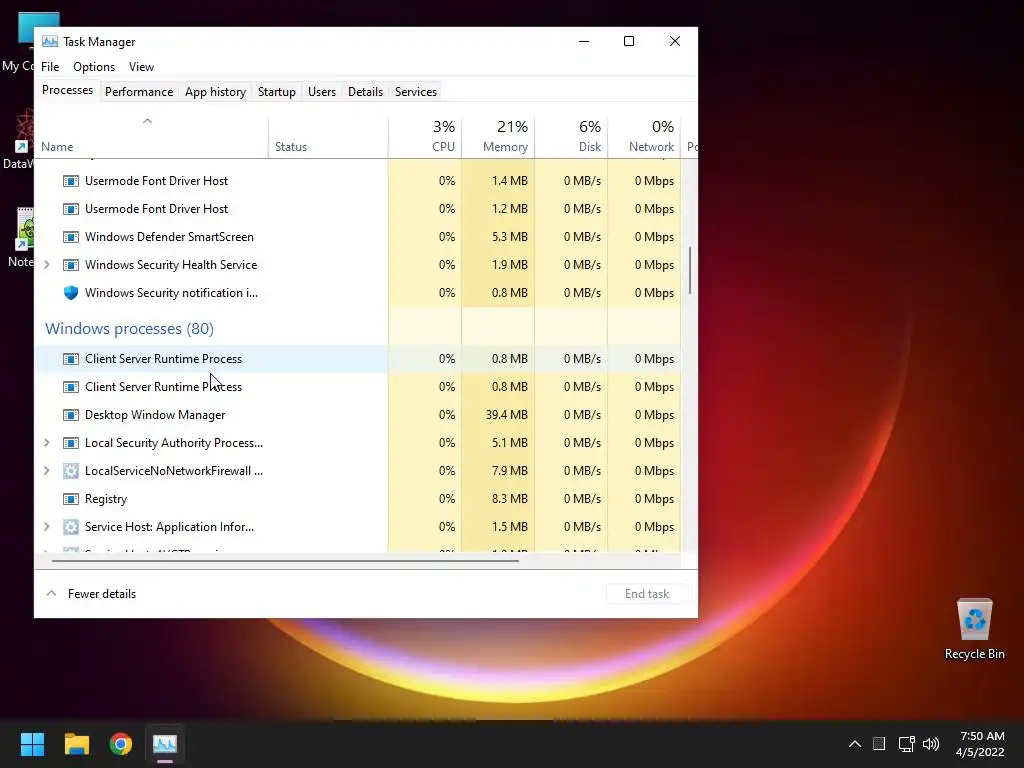Viewport: 1024px width, 768px height.
Task: Switch to the App history tab
Action: tap(216, 92)
